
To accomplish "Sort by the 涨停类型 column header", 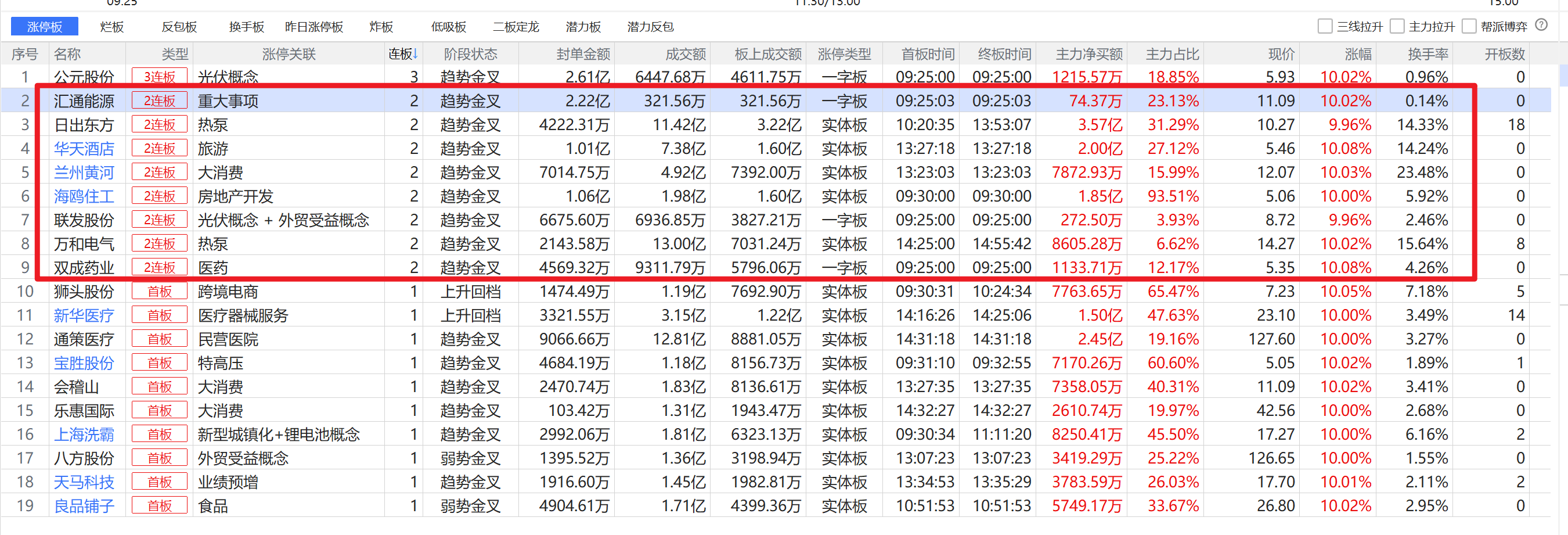I will tap(844, 54).
